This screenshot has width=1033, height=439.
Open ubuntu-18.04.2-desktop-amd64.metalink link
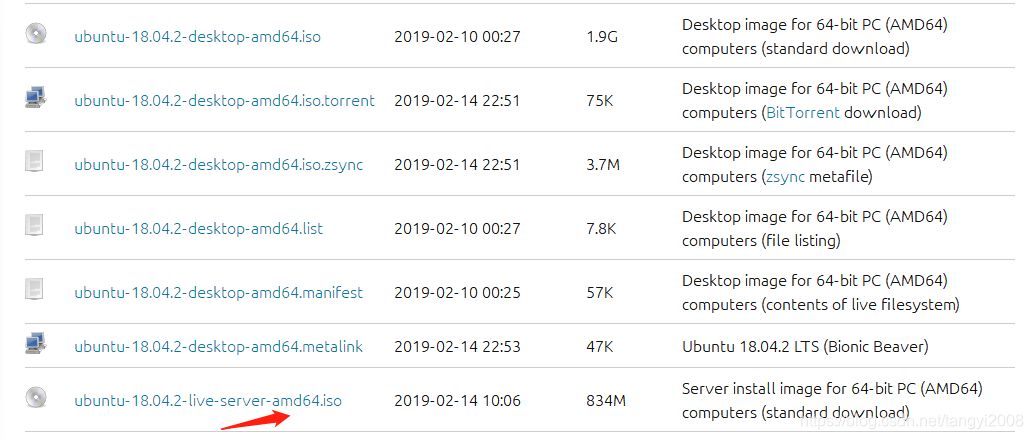pyautogui.click(x=219, y=347)
